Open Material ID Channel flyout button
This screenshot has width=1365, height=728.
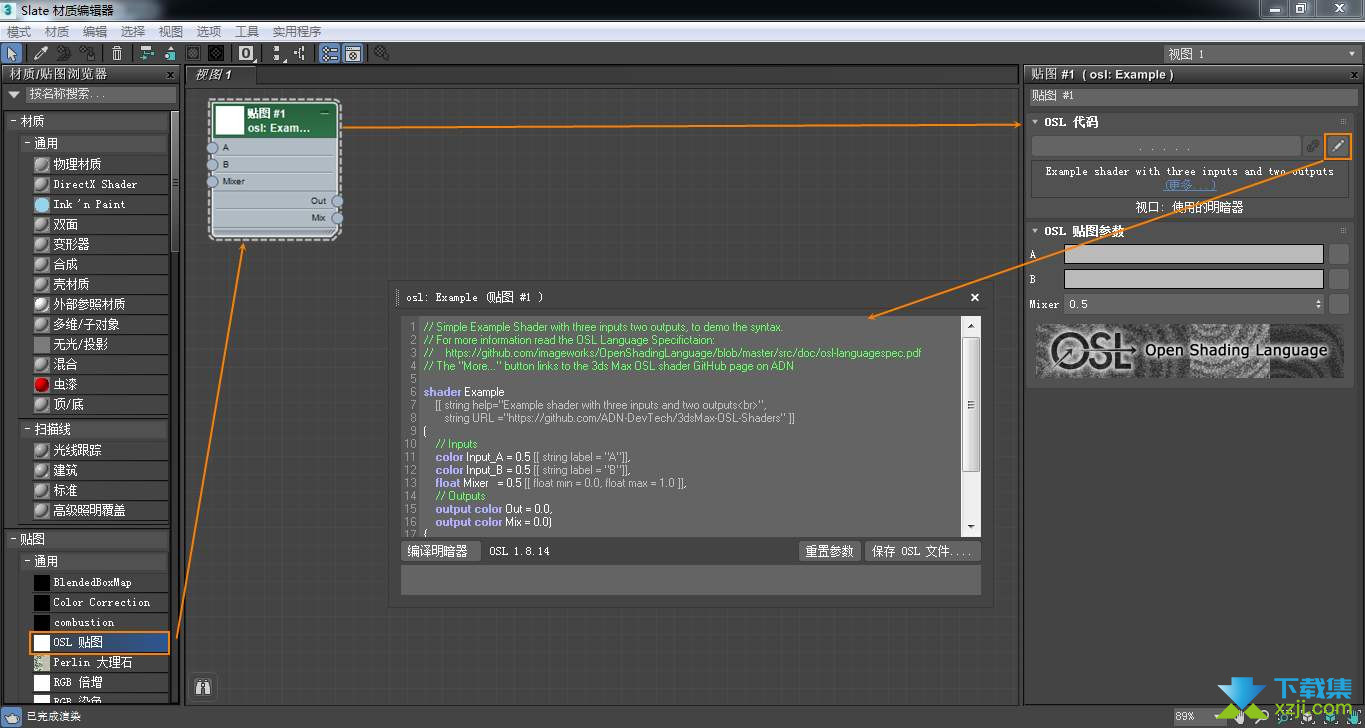pyautogui.click(x=246, y=53)
